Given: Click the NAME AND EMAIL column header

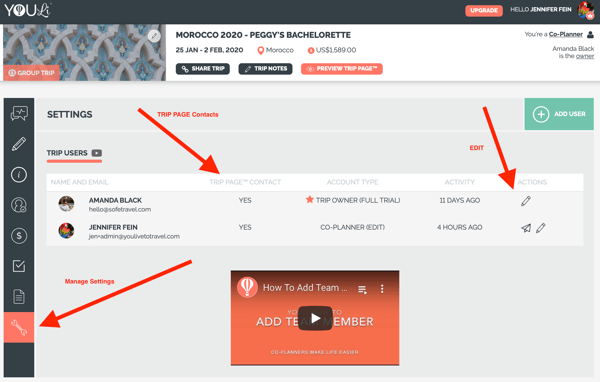Looking at the screenshot, I should (x=80, y=182).
